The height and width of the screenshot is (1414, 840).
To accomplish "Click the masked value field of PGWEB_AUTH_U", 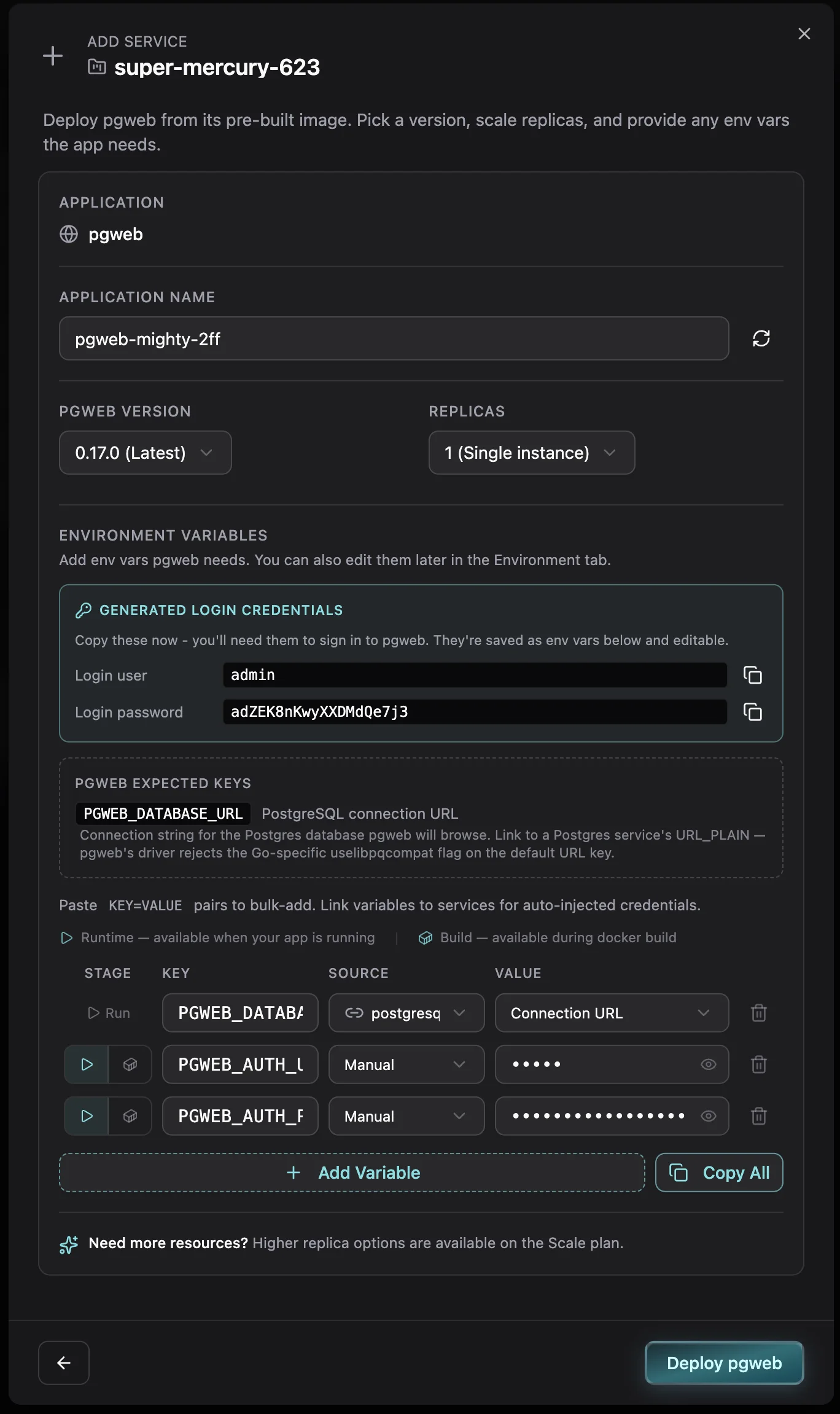I will click(x=612, y=1064).
